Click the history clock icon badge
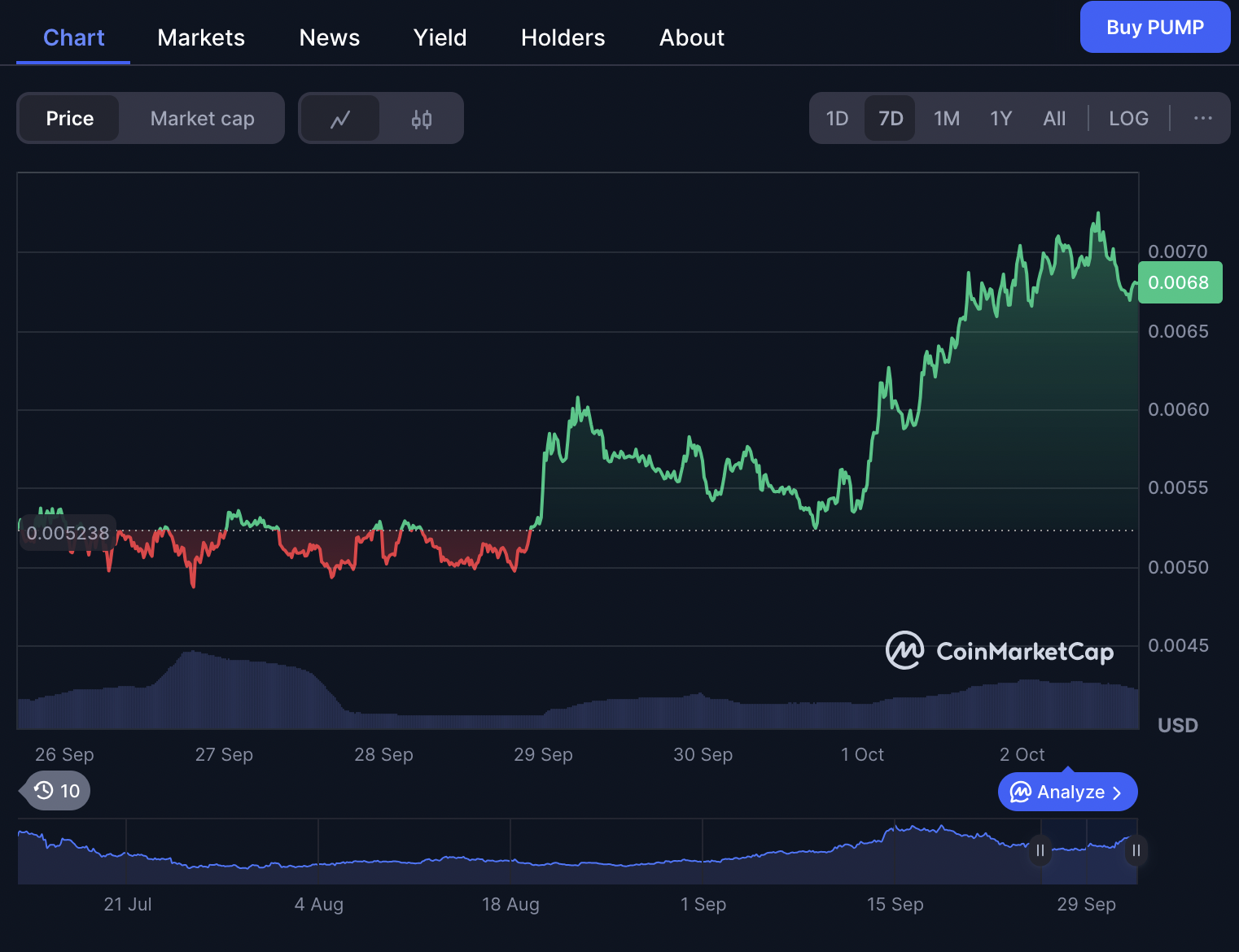Image resolution: width=1239 pixels, height=952 pixels. [44, 790]
